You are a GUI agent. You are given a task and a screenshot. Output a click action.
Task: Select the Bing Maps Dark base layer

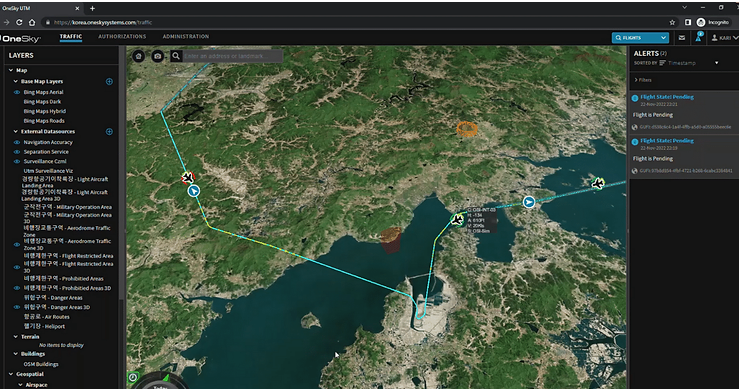(42, 102)
